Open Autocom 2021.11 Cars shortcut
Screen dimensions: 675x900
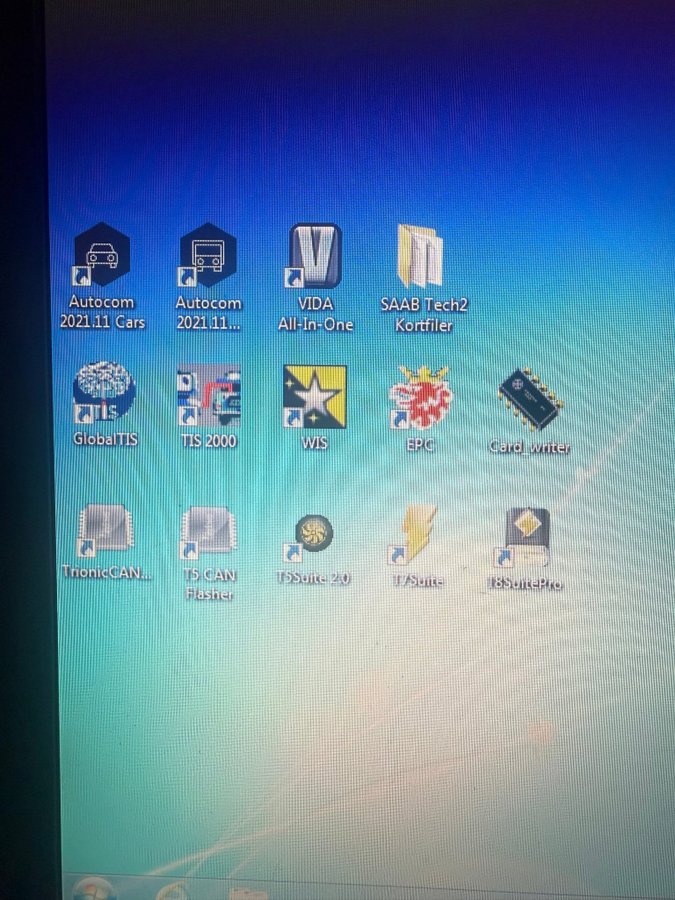click(101, 257)
